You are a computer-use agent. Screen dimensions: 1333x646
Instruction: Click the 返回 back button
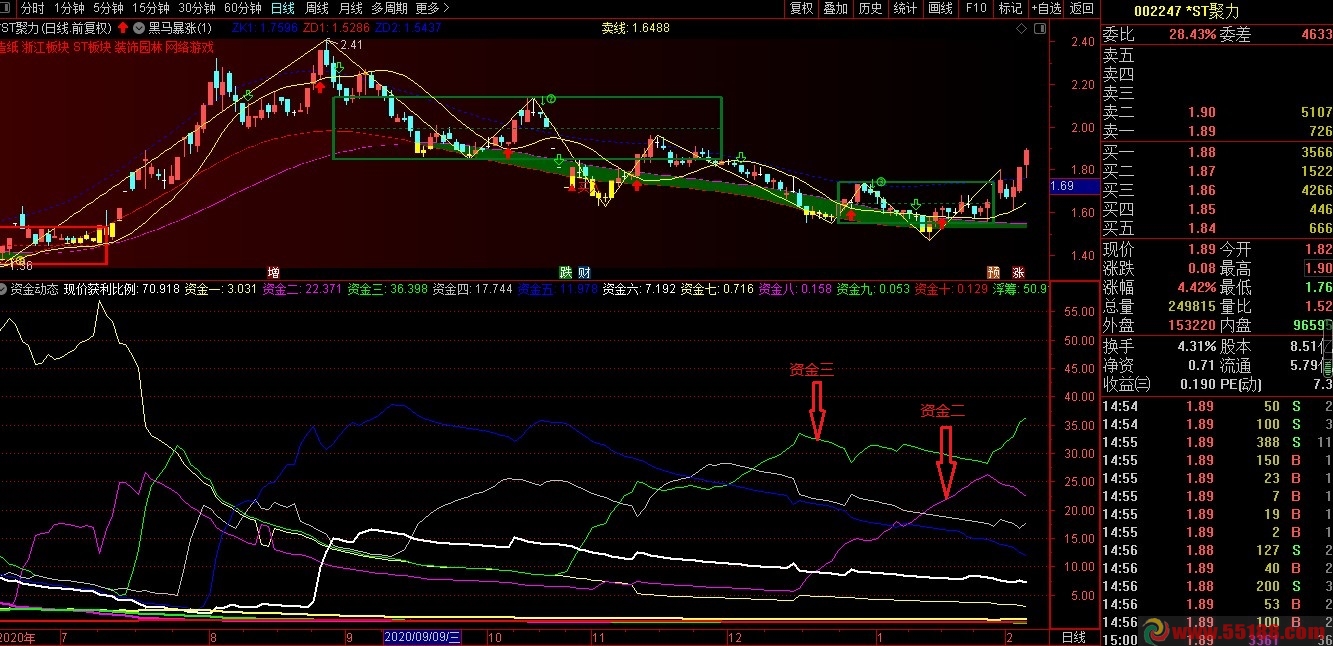point(1082,8)
